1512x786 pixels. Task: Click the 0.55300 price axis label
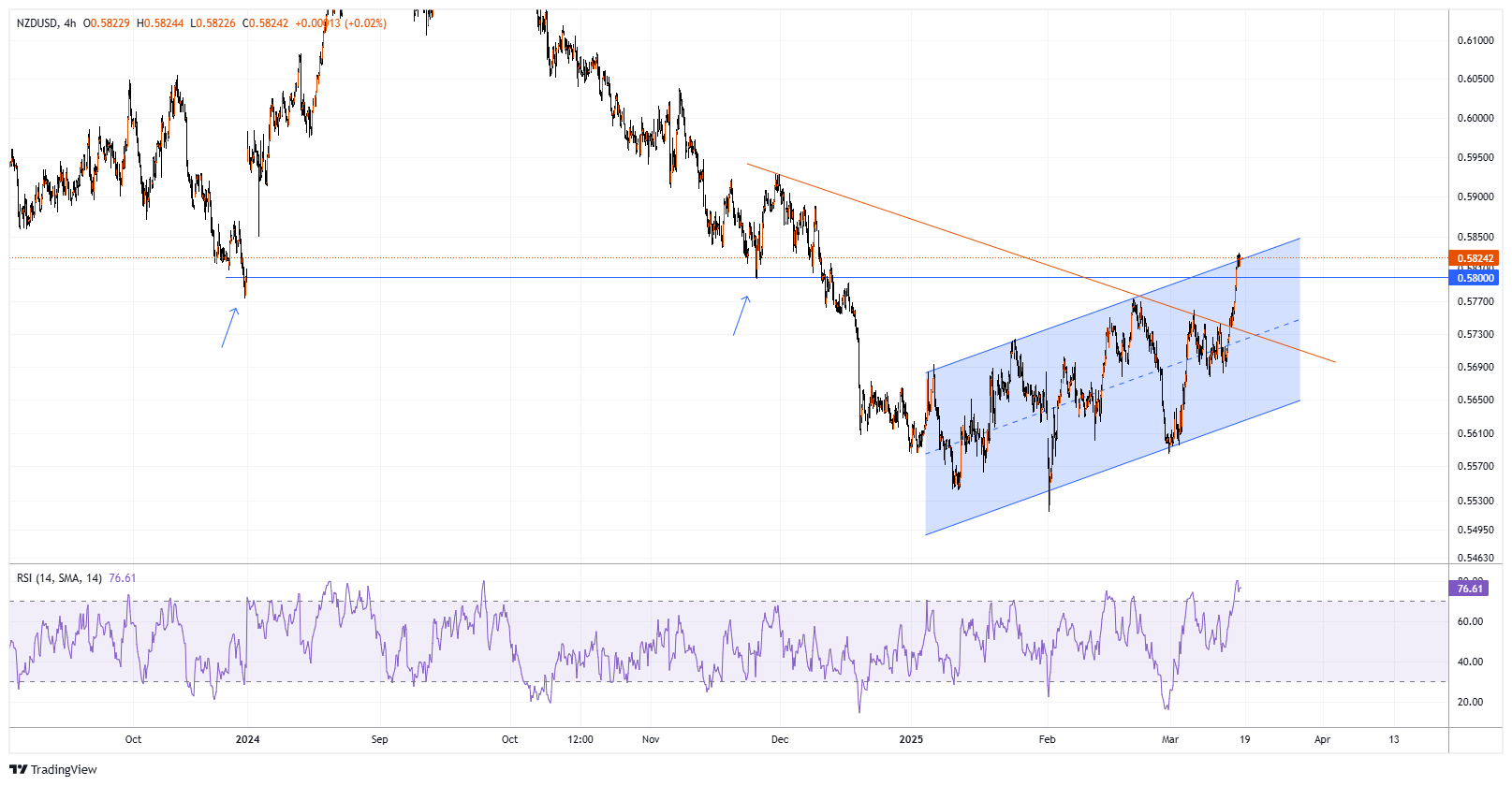click(1475, 501)
